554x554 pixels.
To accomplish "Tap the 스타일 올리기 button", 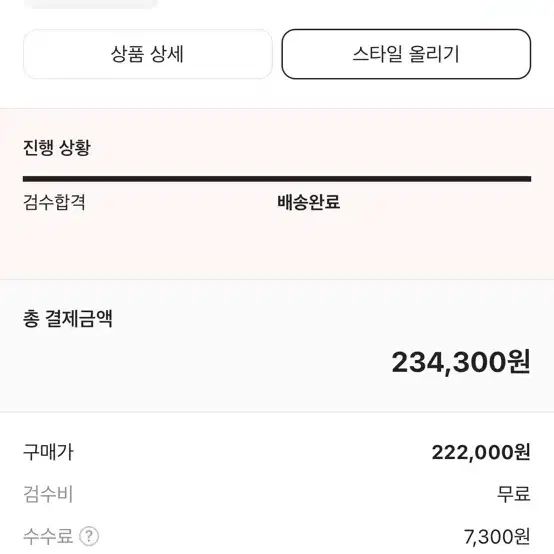I will tap(406, 54).
